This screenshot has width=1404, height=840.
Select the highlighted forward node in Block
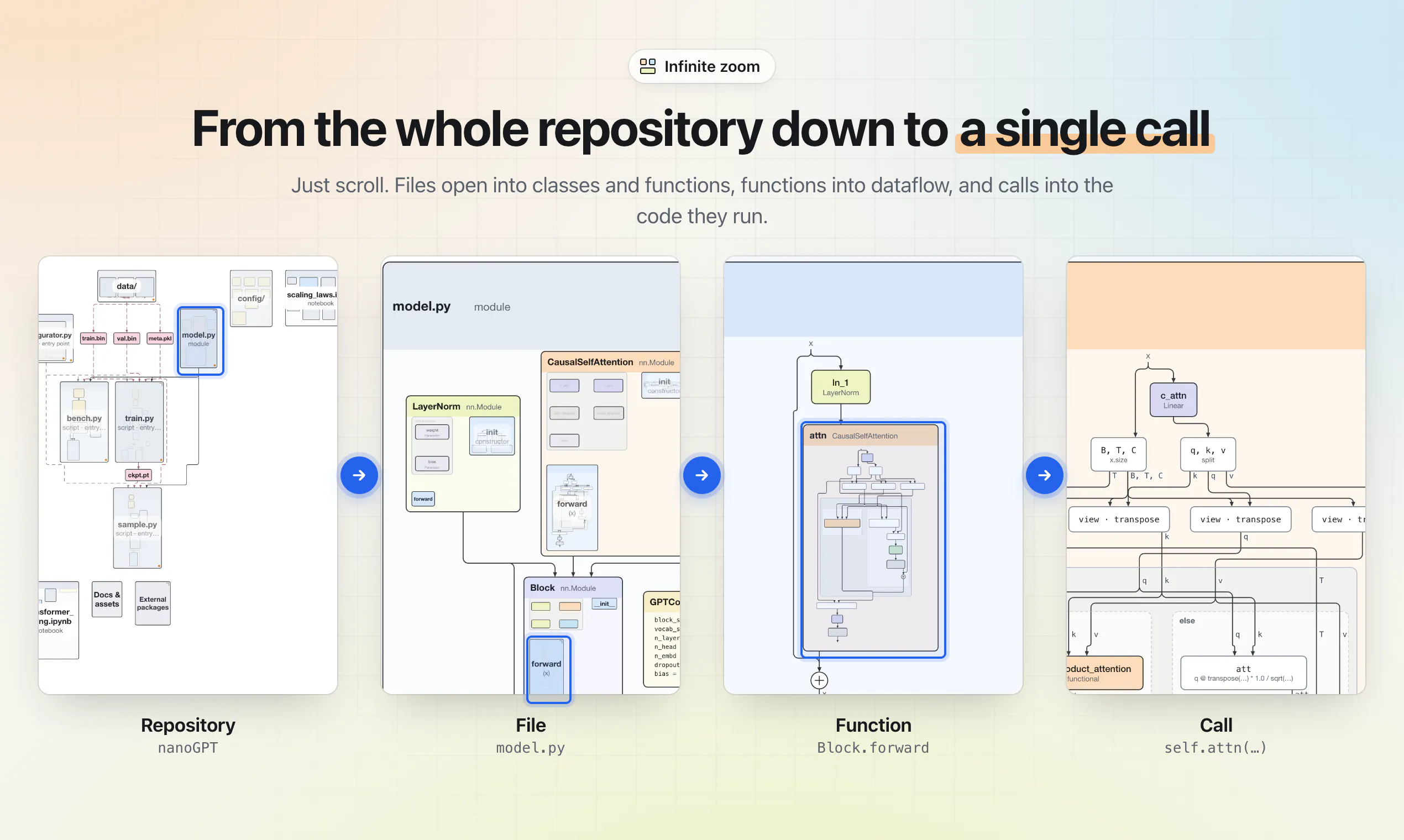click(x=548, y=669)
